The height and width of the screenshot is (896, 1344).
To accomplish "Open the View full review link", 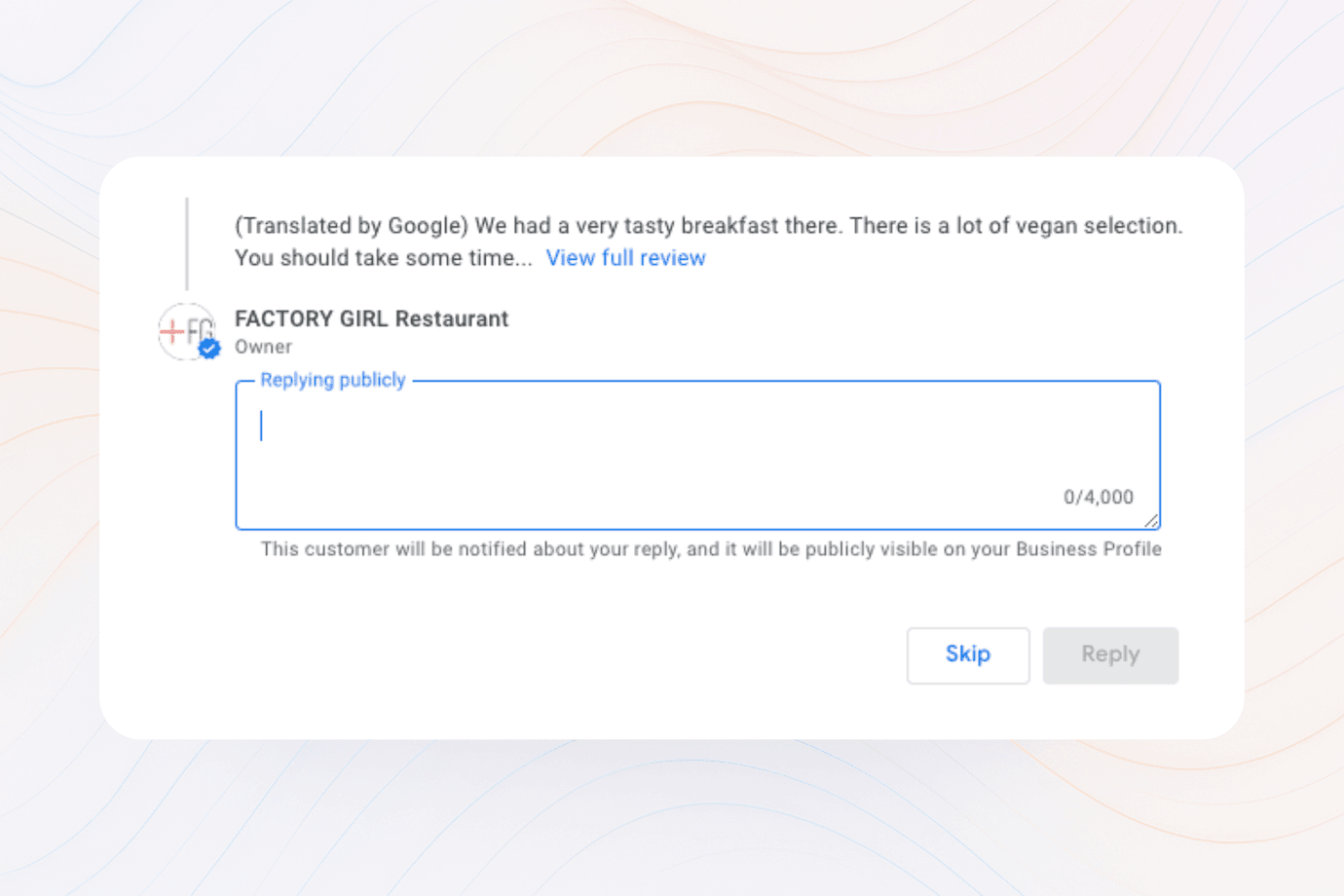I will tap(625, 258).
